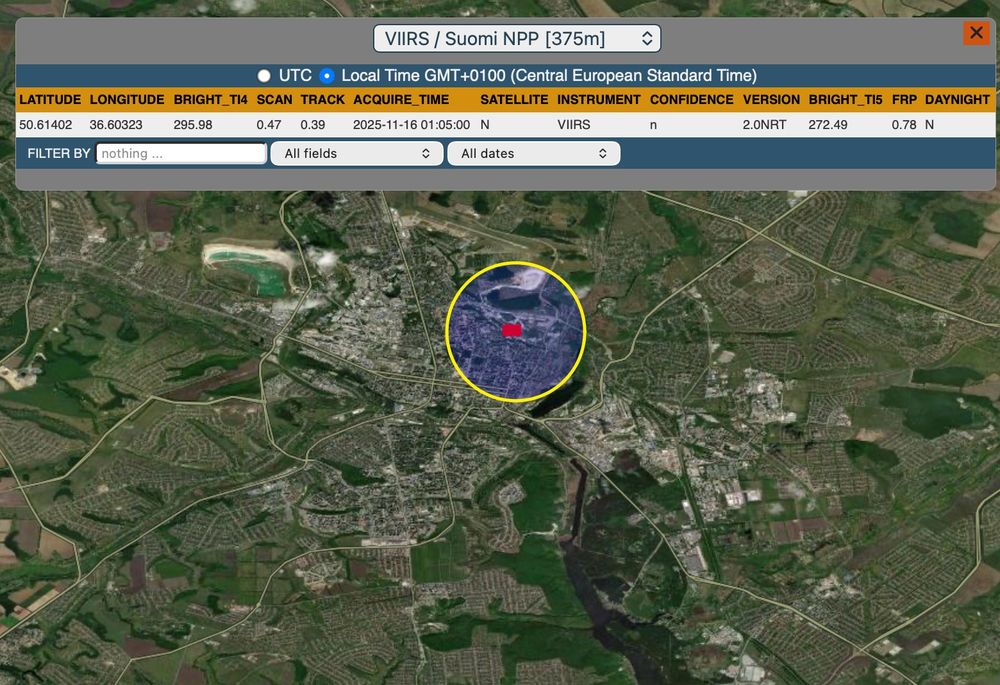Sort by INSTRUMENT column header
1000x685 pixels.
598,99
